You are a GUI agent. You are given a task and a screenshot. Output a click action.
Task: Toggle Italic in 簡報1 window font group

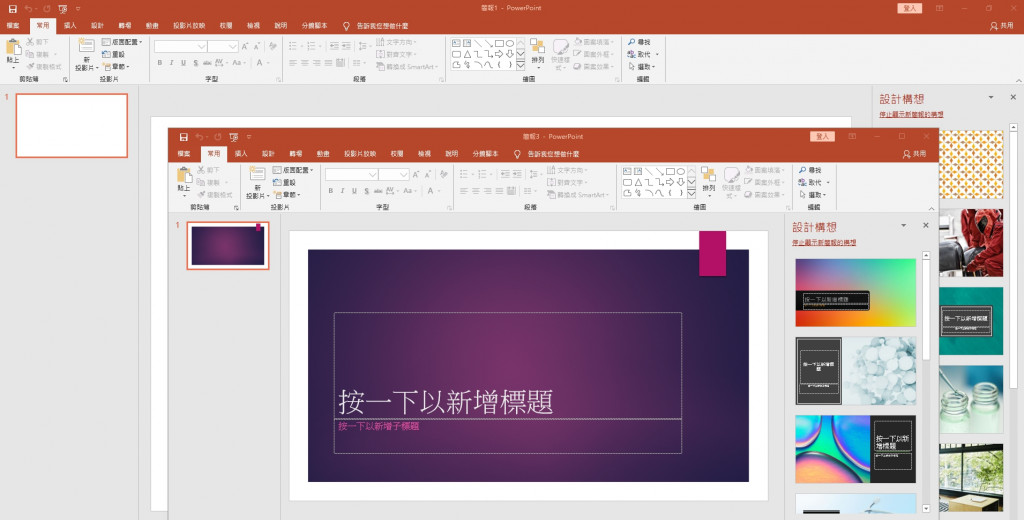(x=171, y=63)
